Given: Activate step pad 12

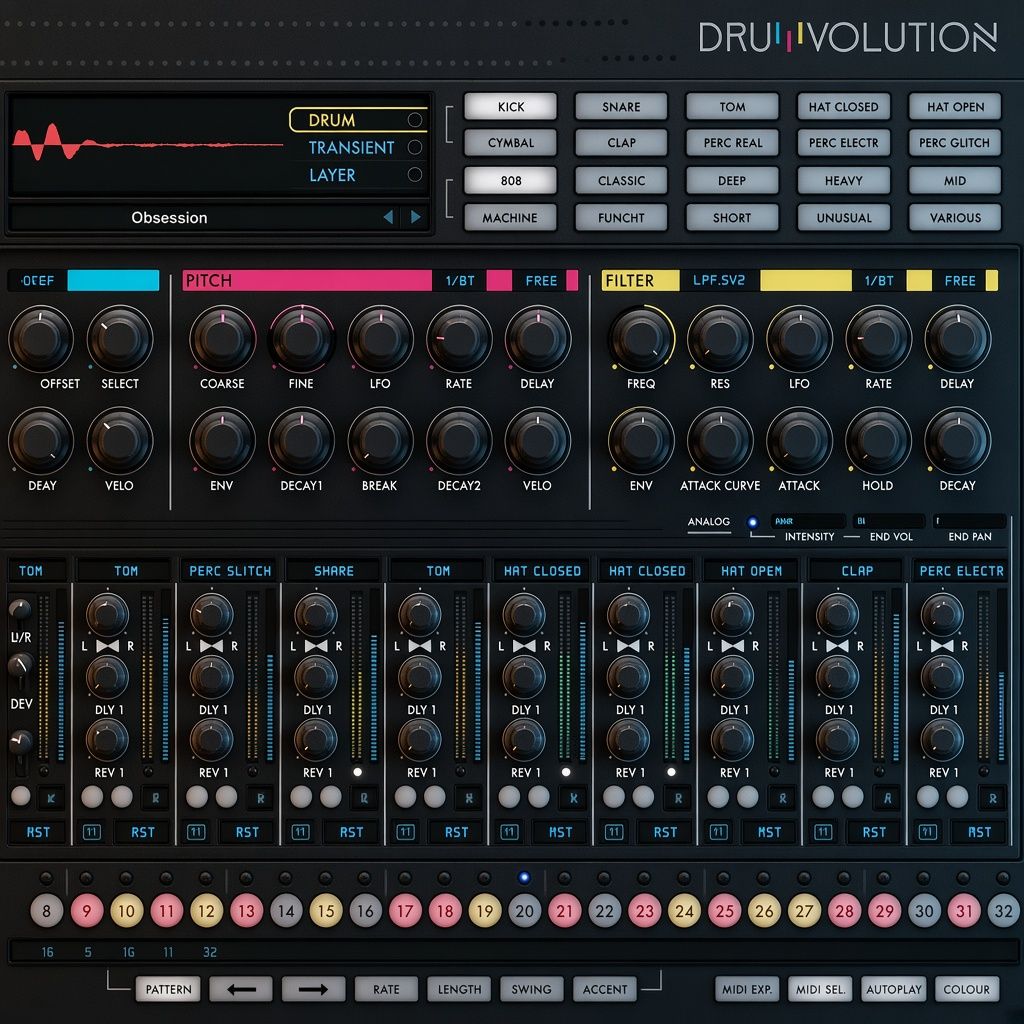Looking at the screenshot, I should click(206, 910).
